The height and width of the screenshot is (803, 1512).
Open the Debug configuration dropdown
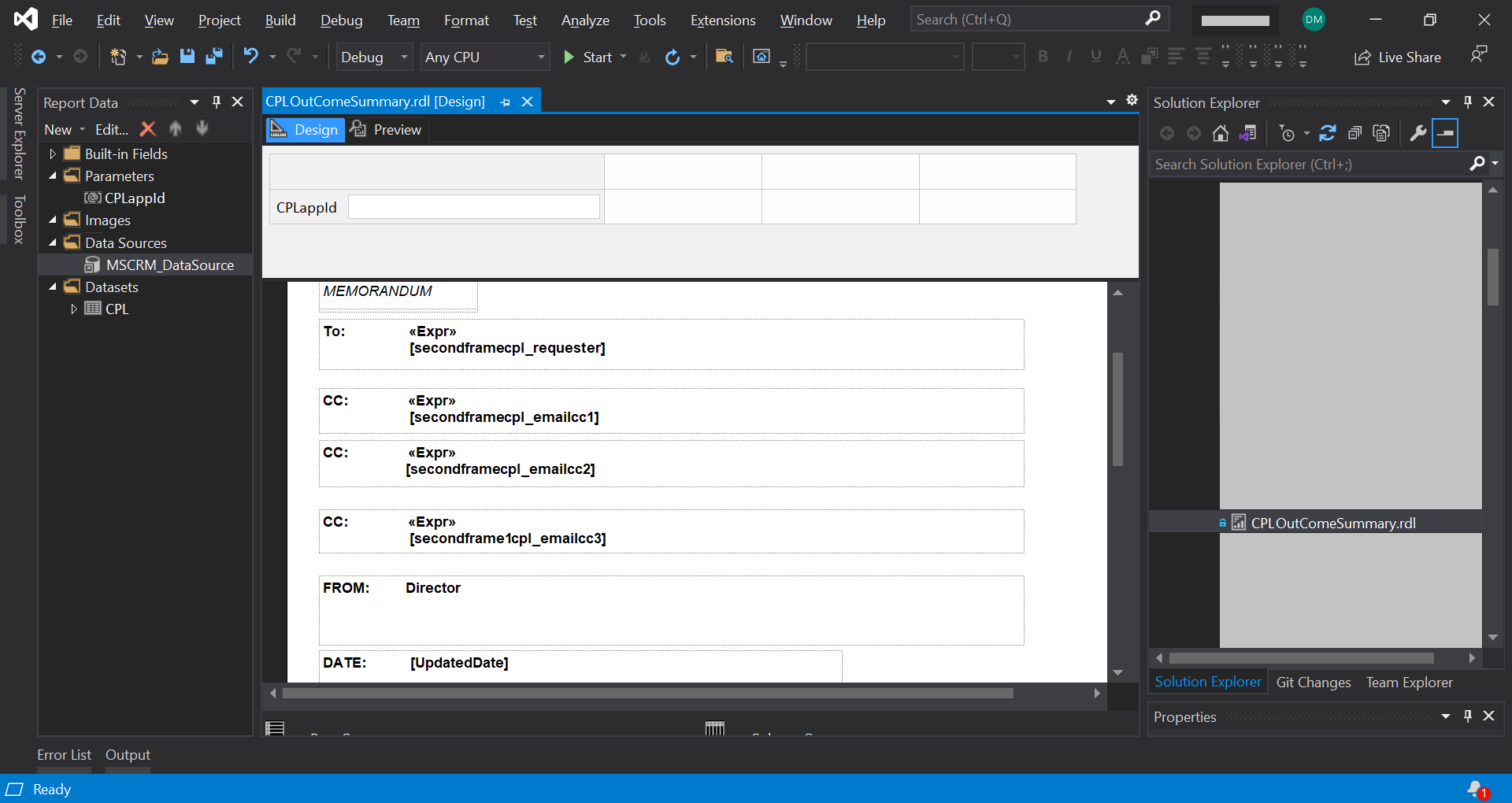374,57
